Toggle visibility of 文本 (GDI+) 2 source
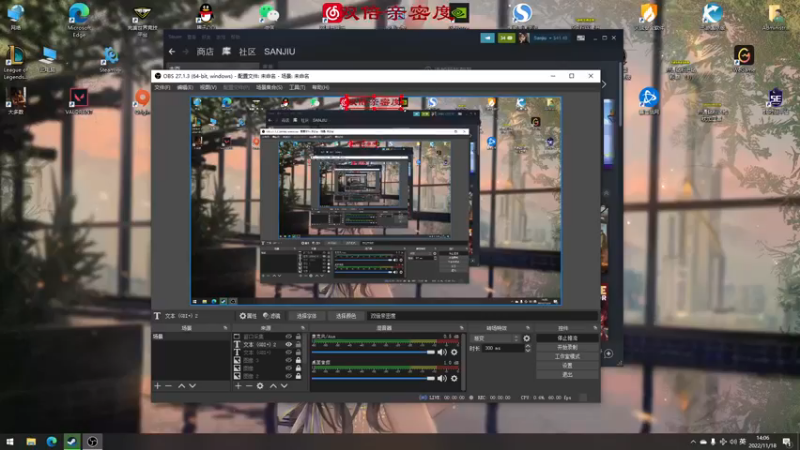Screen dimensions: 800x450 (289, 344)
